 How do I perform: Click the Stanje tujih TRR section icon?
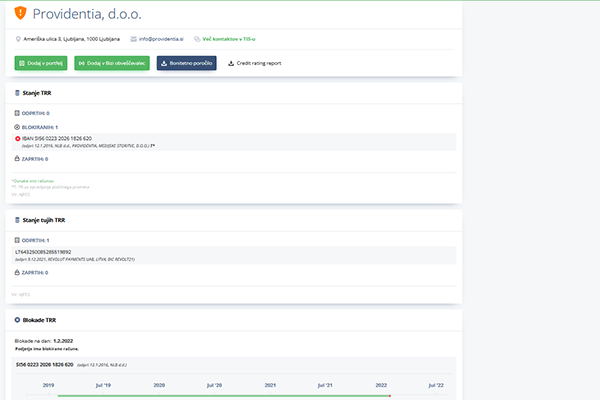[x=17, y=219]
